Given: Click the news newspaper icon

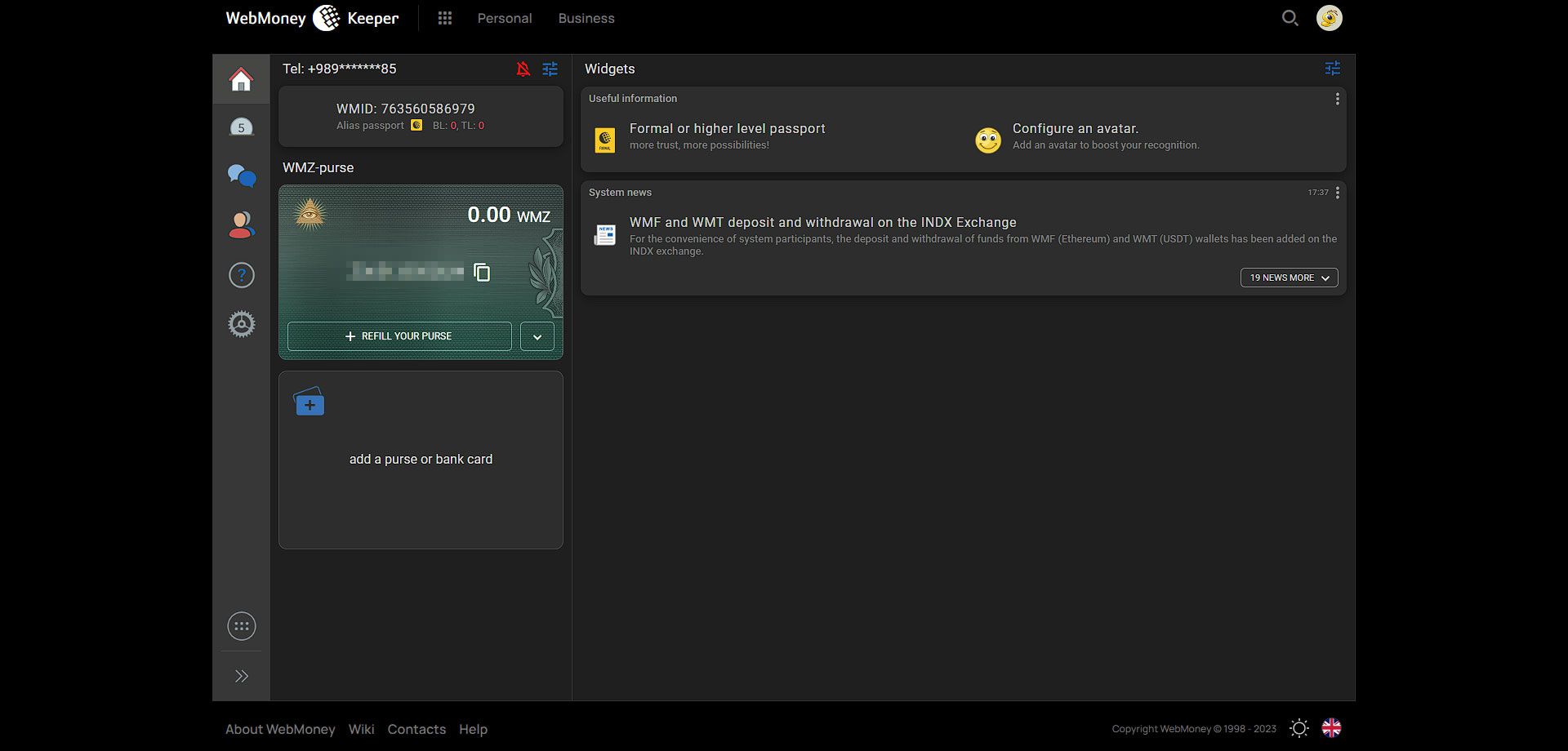Looking at the screenshot, I should click(x=605, y=235).
